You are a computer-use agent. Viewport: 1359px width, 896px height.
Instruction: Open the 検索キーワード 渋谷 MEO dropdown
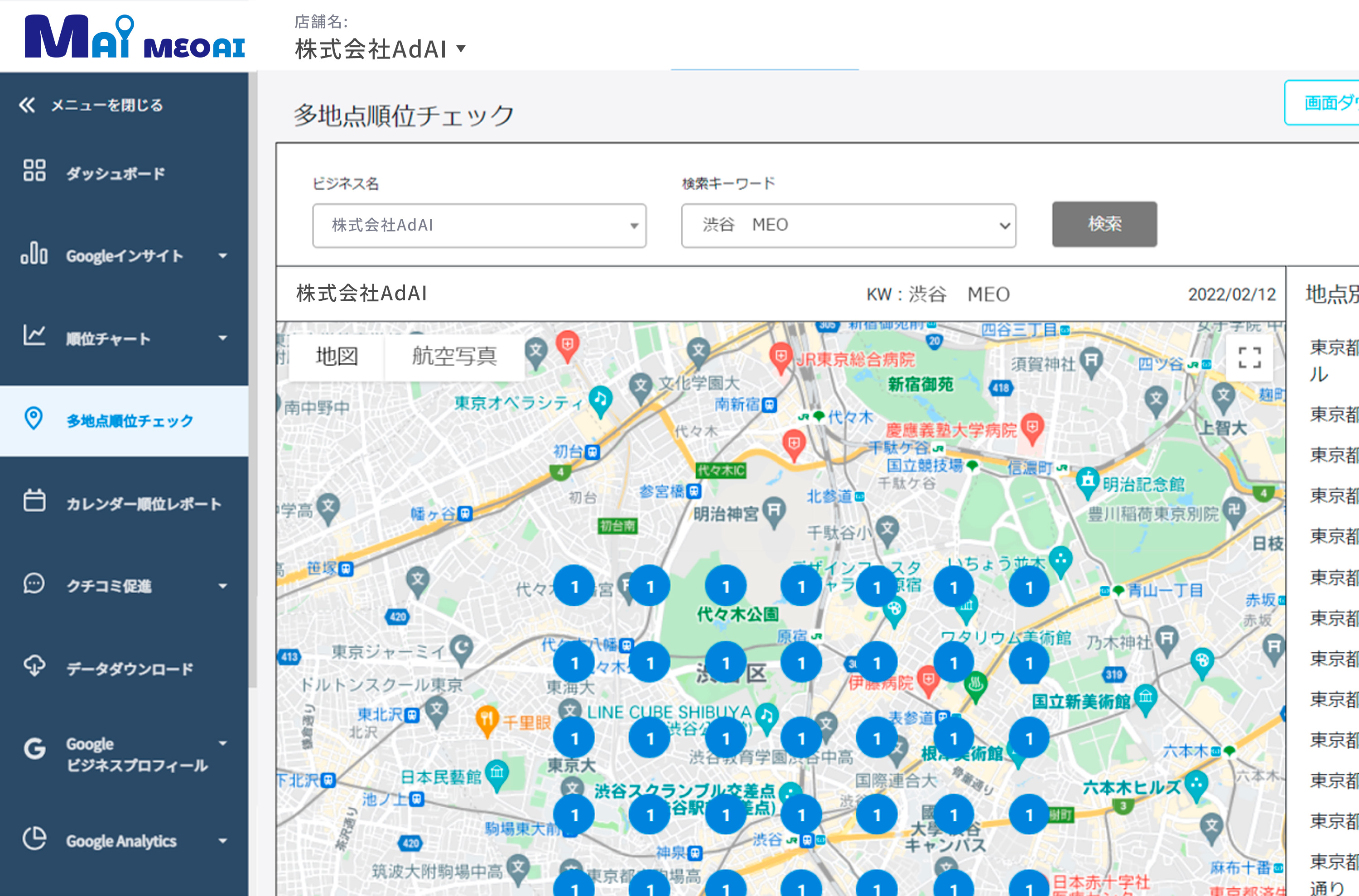[848, 225]
